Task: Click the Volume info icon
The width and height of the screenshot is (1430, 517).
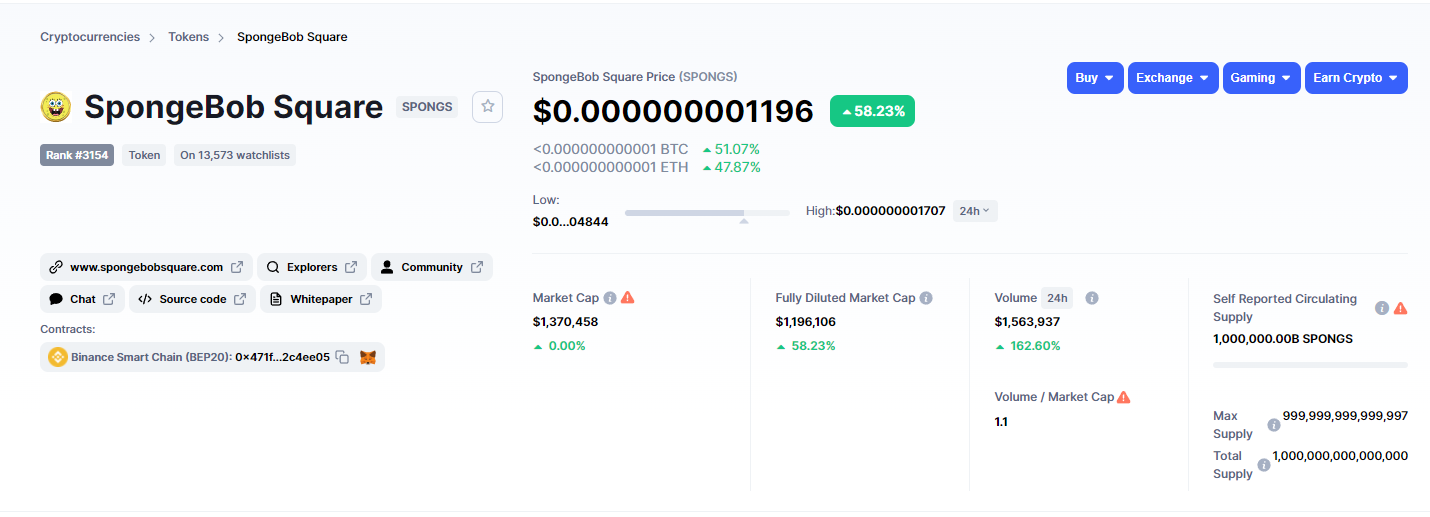Action: 1092,298
